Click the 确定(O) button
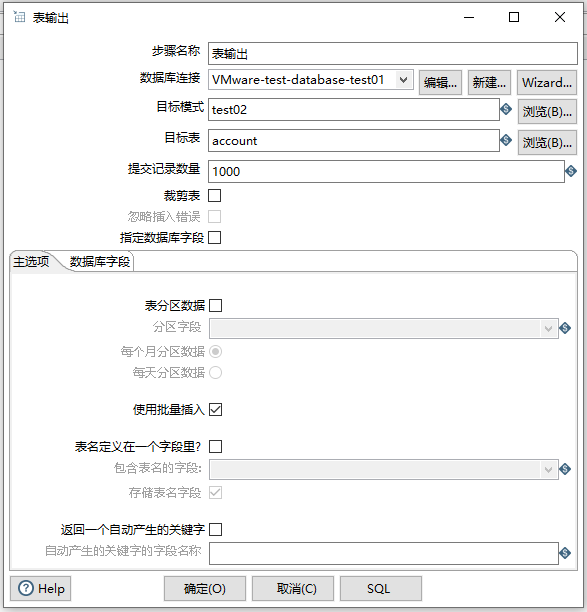This screenshot has width=587, height=612. pyautogui.click(x=205, y=588)
